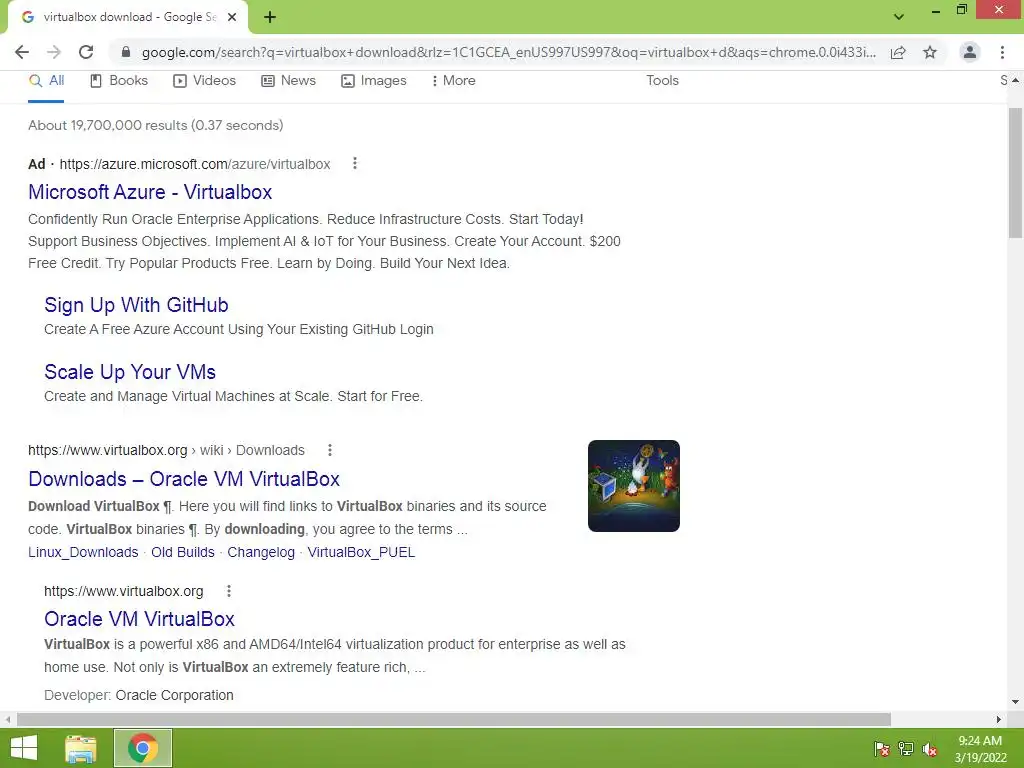Expand the More search filters menu
This screenshot has height=768, width=1024.
tap(453, 81)
